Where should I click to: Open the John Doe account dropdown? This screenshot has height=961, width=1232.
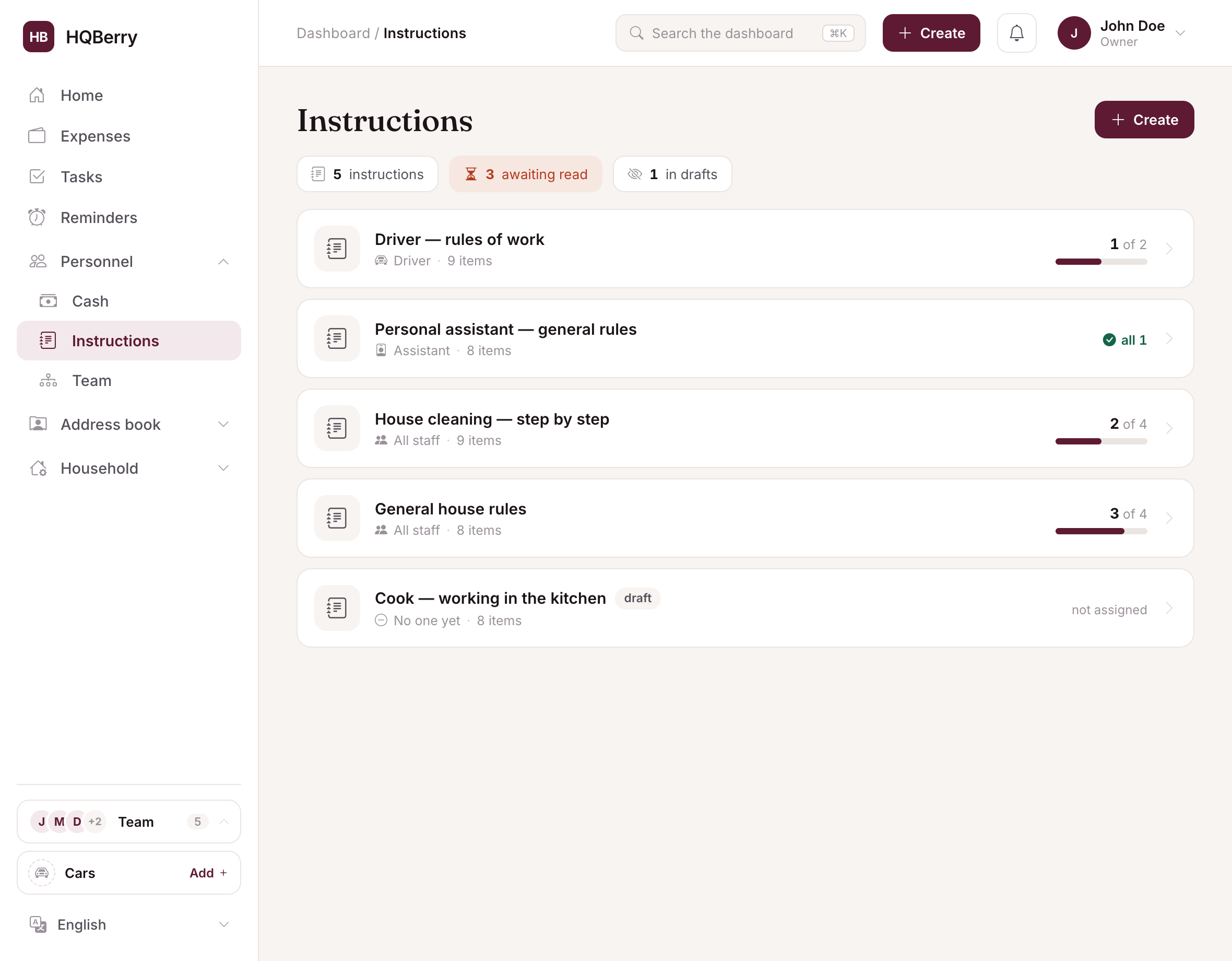point(1180,33)
